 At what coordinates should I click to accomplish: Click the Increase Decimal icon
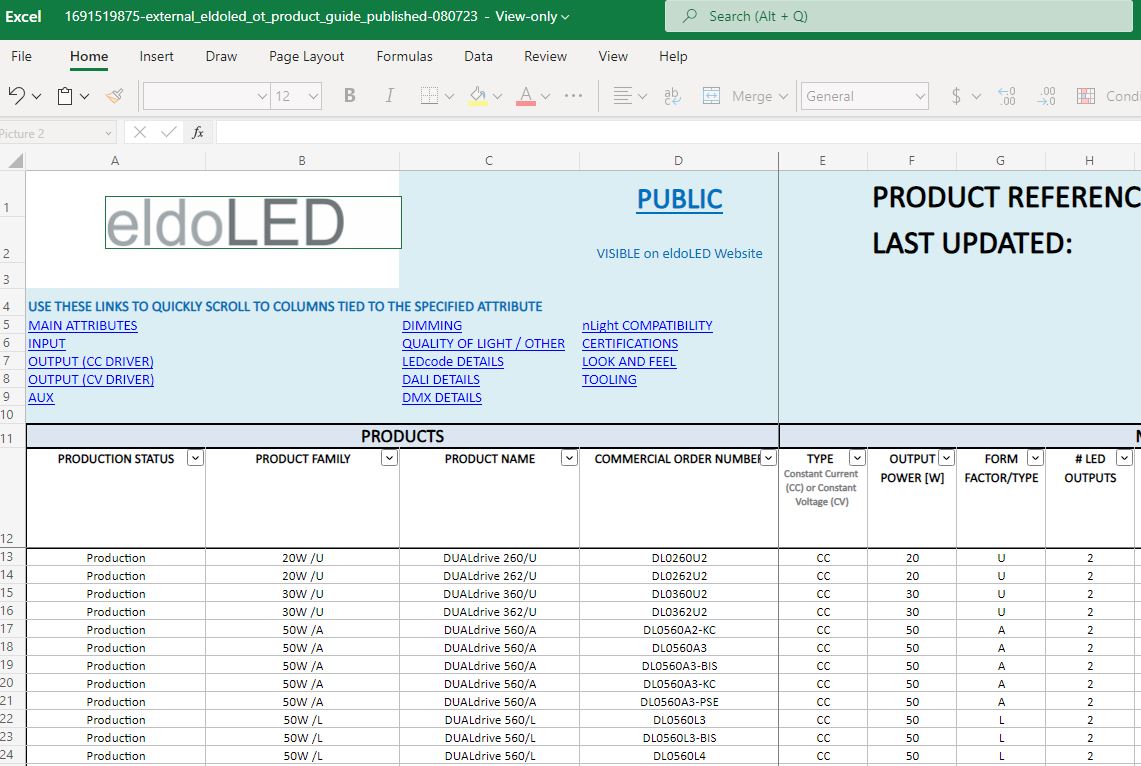(x=1046, y=96)
